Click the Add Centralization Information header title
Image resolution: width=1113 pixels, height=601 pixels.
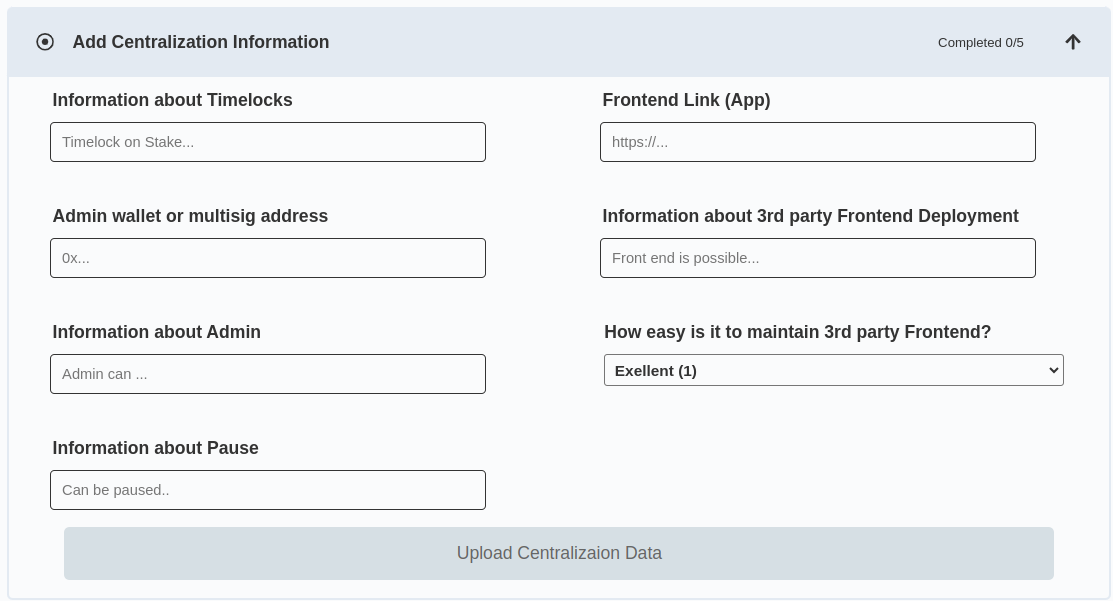click(201, 42)
